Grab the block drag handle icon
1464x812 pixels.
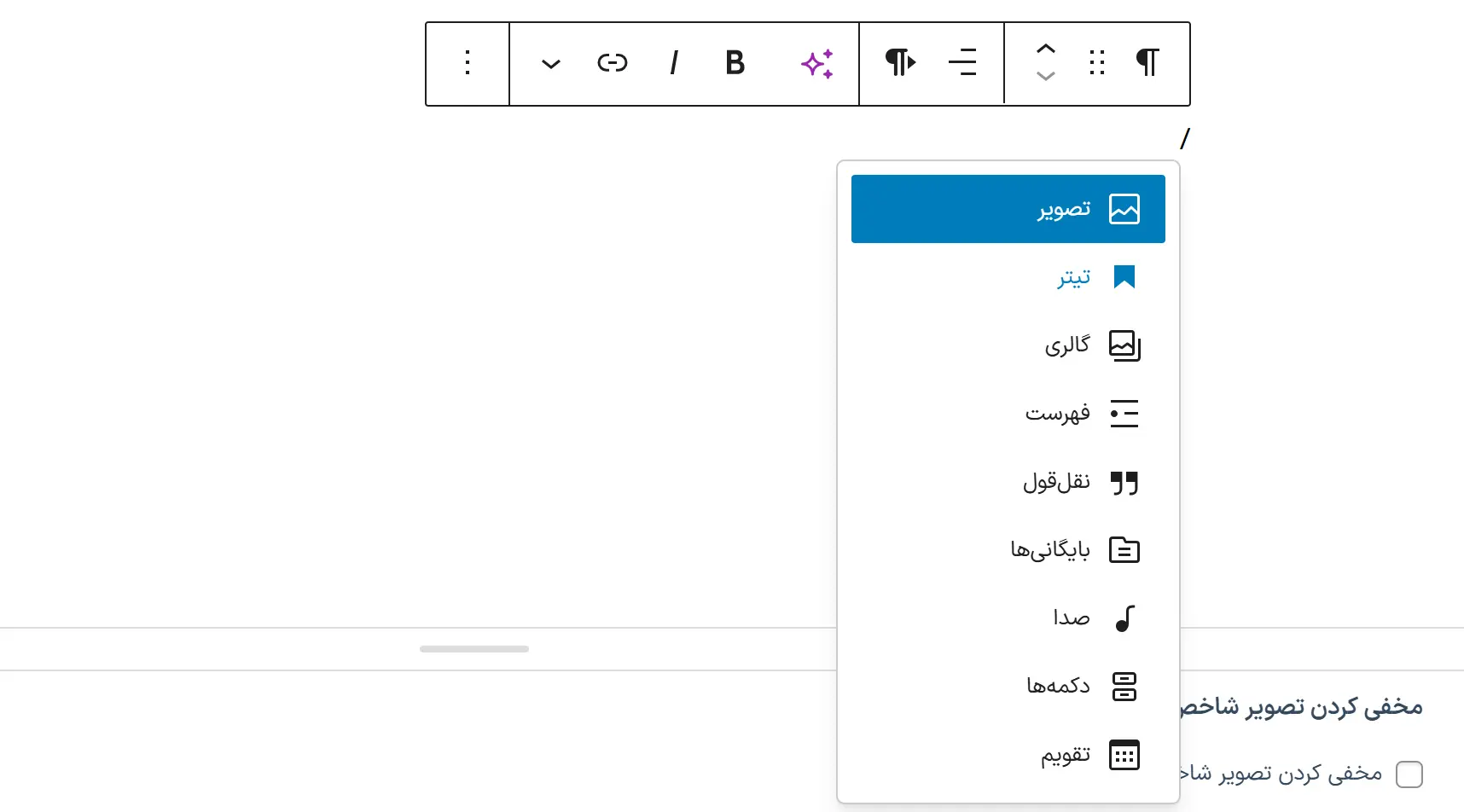(x=1096, y=62)
